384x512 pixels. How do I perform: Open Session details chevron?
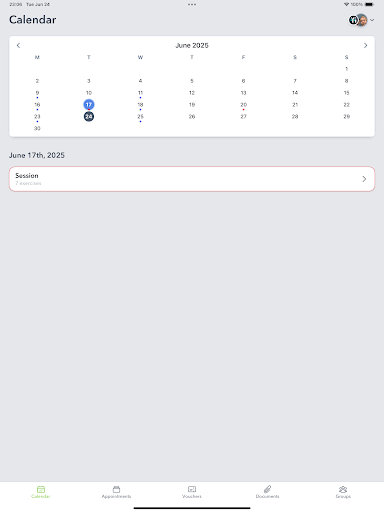click(364, 179)
